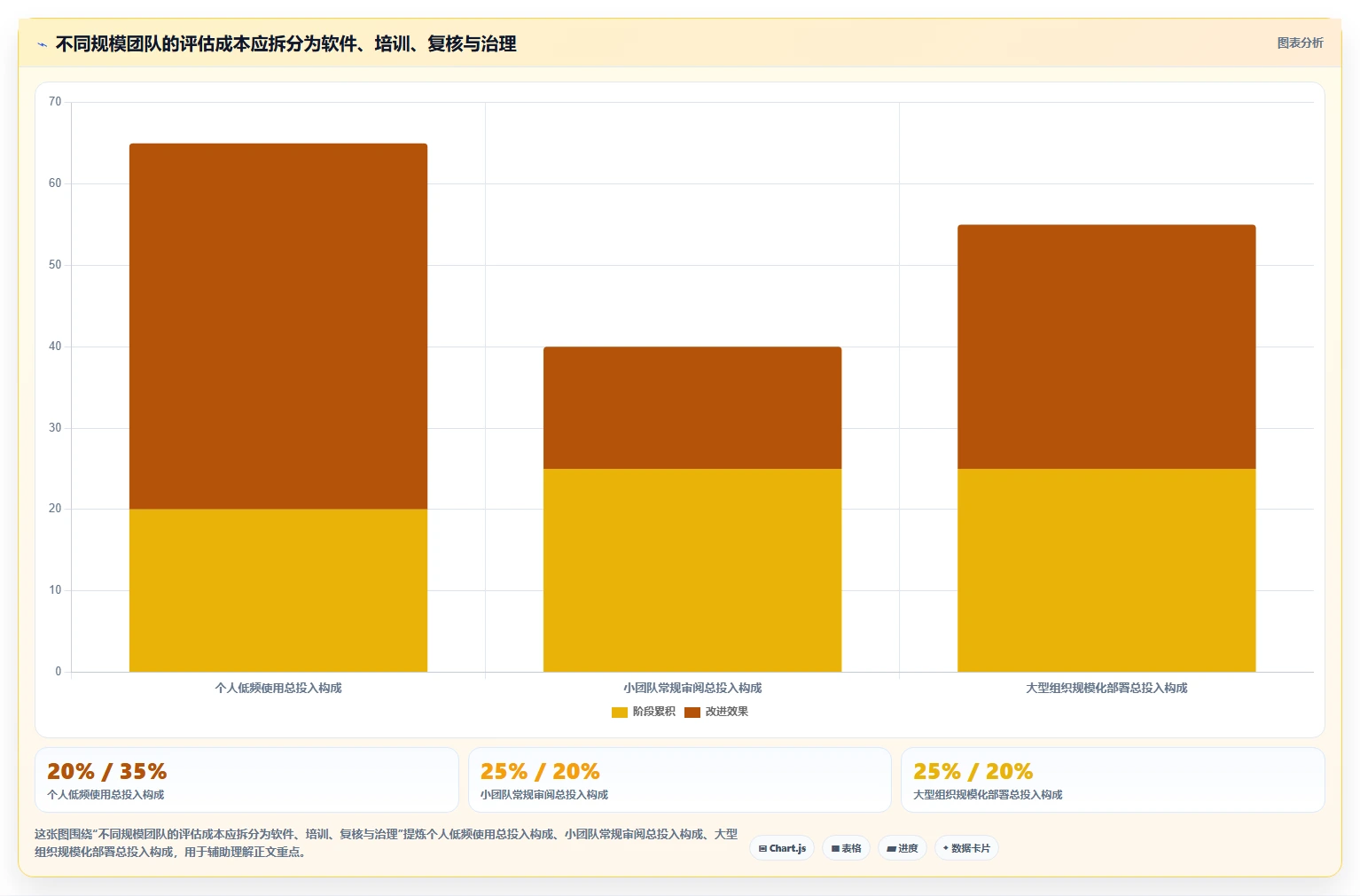
Task: Click x-axis label 小团队常规审阅总投入构成
Action: pyautogui.click(x=692, y=688)
